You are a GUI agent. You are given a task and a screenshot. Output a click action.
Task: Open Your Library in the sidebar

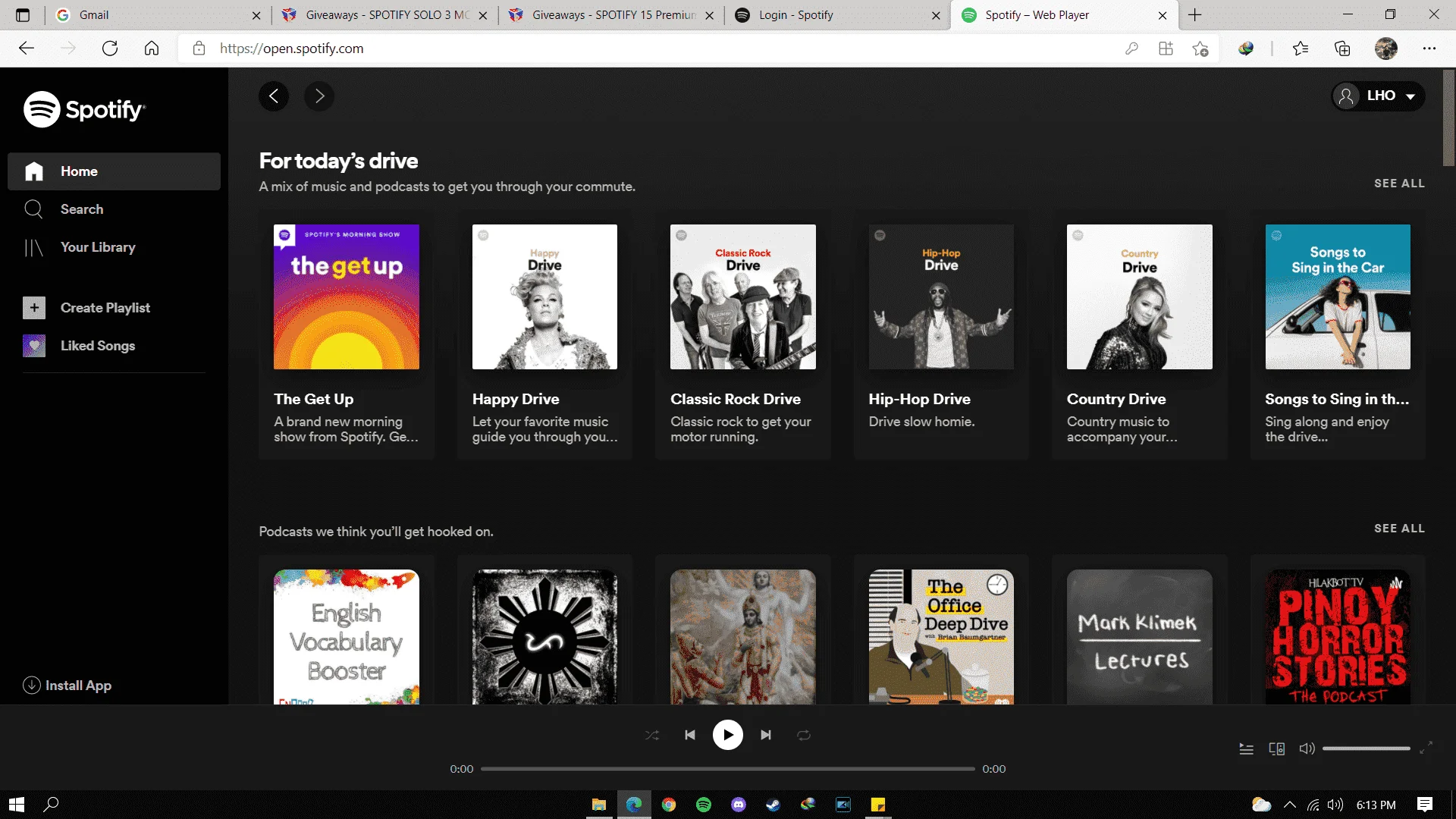(114, 247)
